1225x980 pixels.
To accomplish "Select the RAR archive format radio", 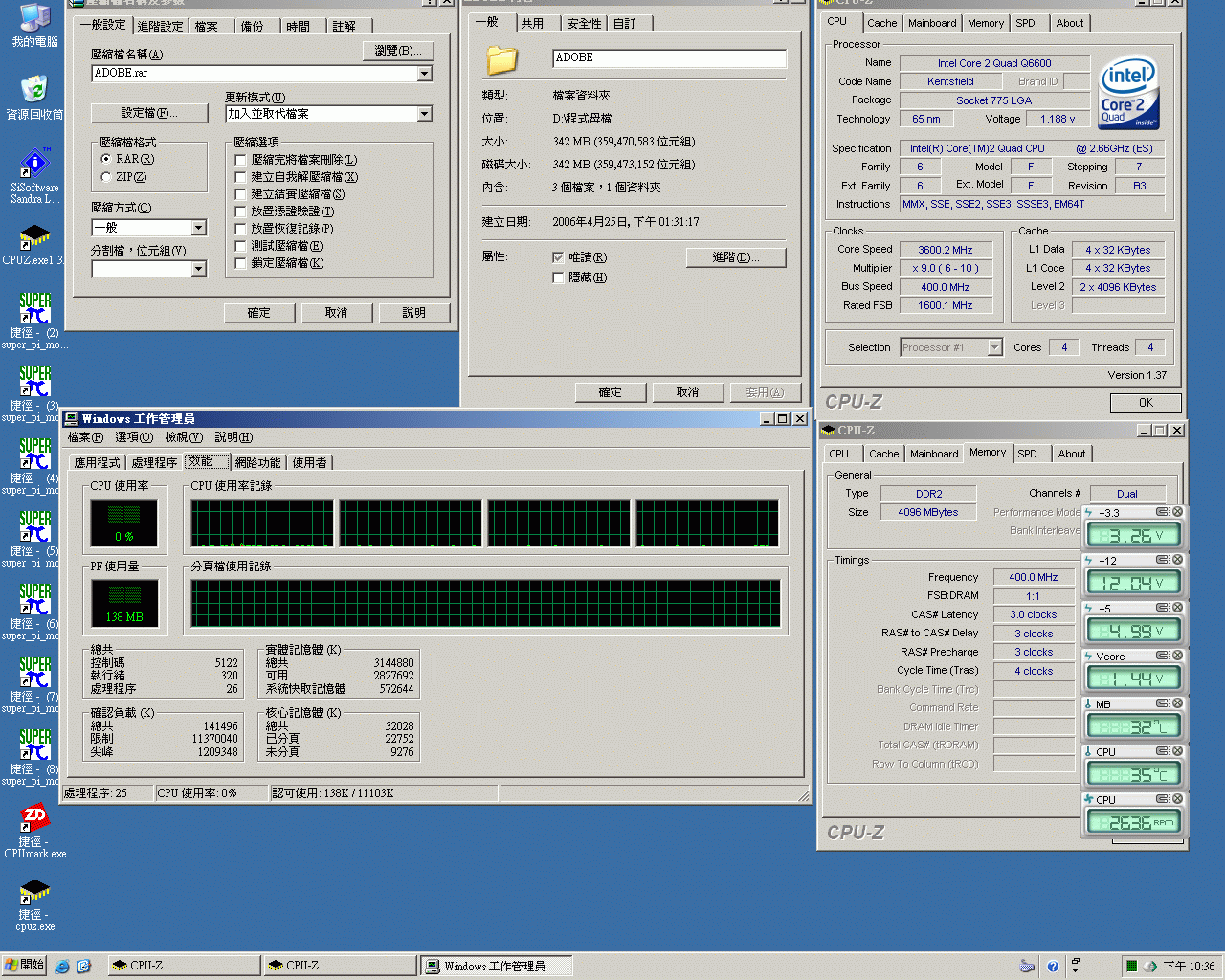I will pyautogui.click(x=106, y=159).
